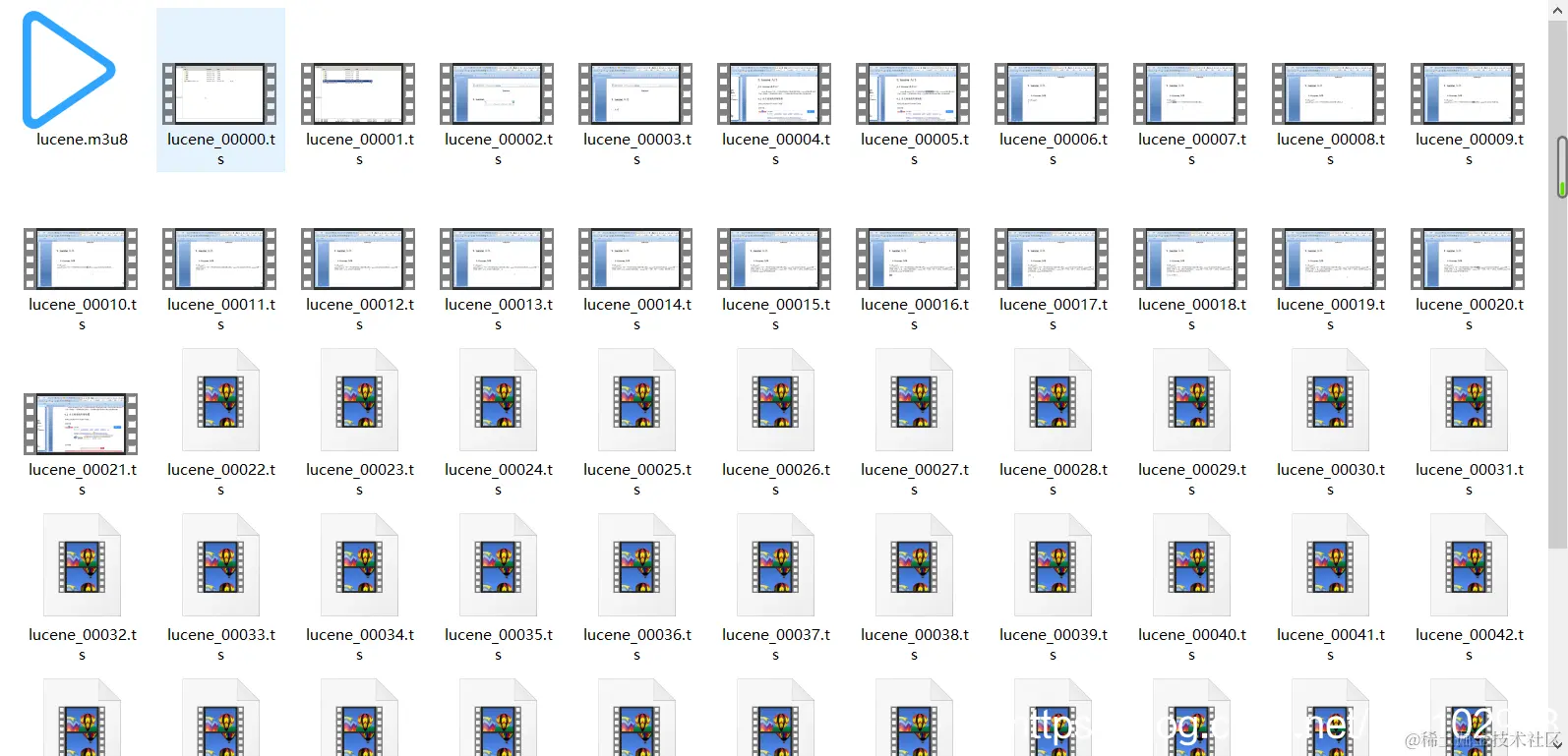Select lucene_00027.ts video icon
The width and height of the screenshot is (1568, 756).
[x=914, y=400]
